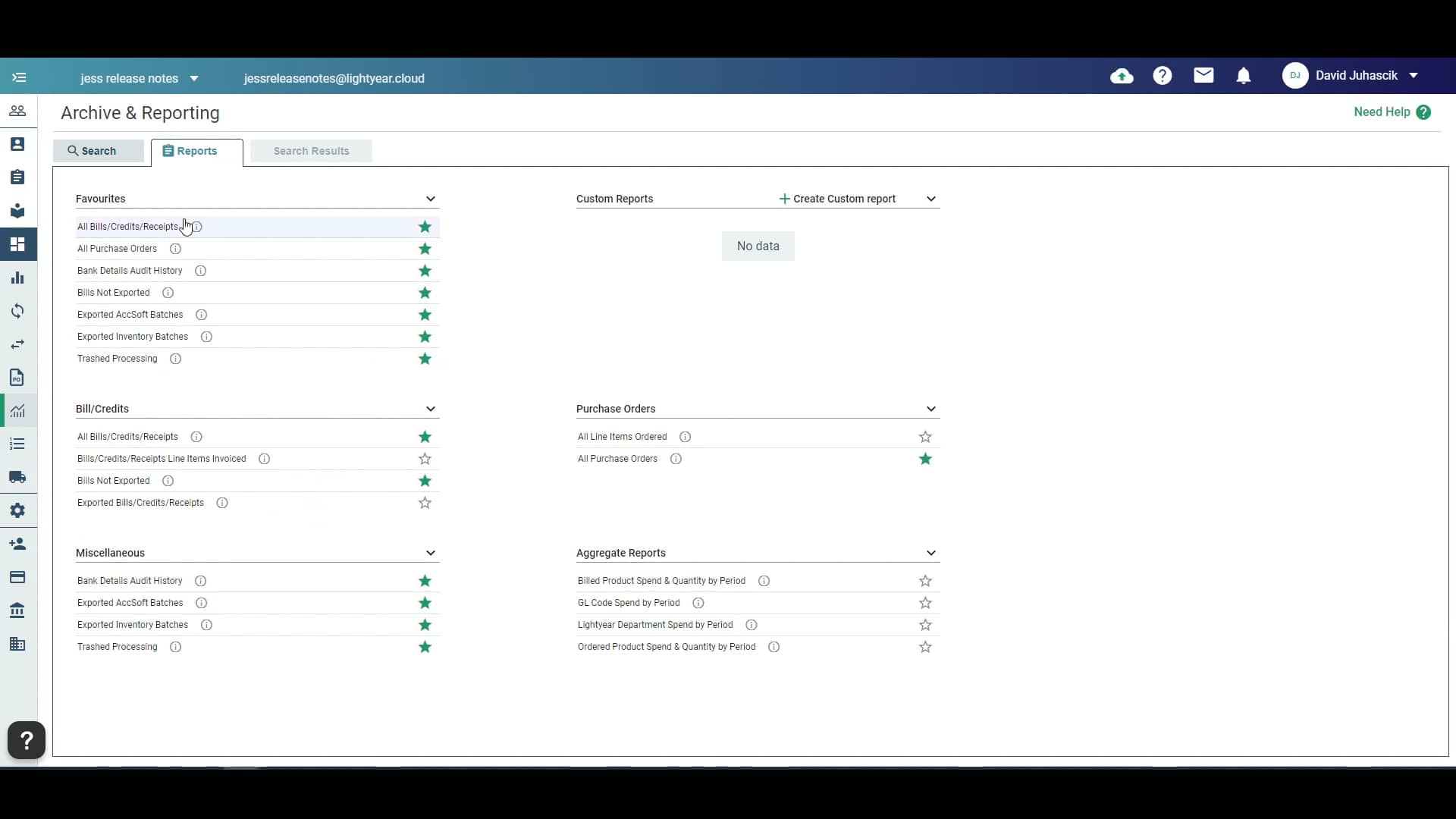Click the delivery truck icon in sidebar
Viewport: 1456px width, 819px height.
[17, 477]
